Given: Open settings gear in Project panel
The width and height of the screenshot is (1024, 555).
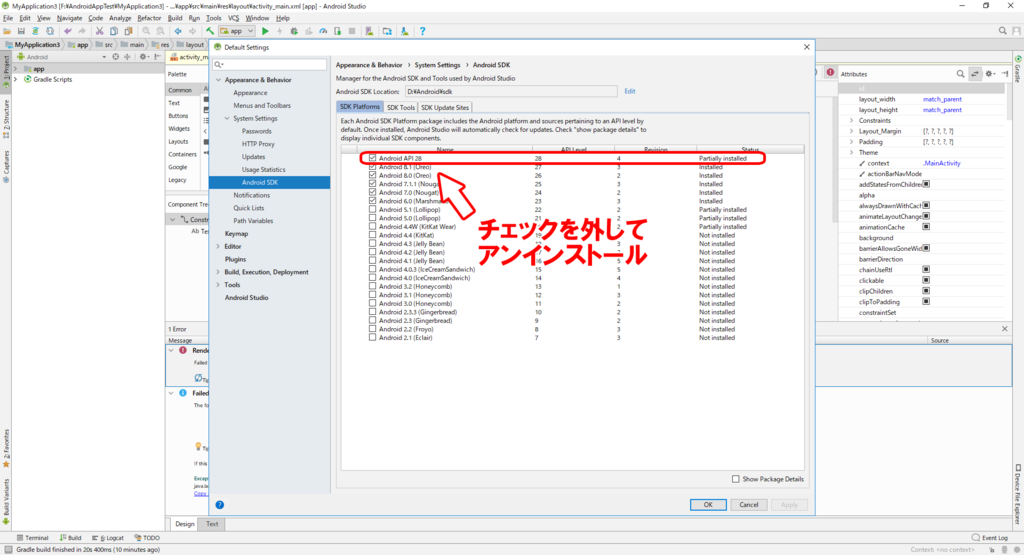Looking at the screenshot, I should [144, 57].
